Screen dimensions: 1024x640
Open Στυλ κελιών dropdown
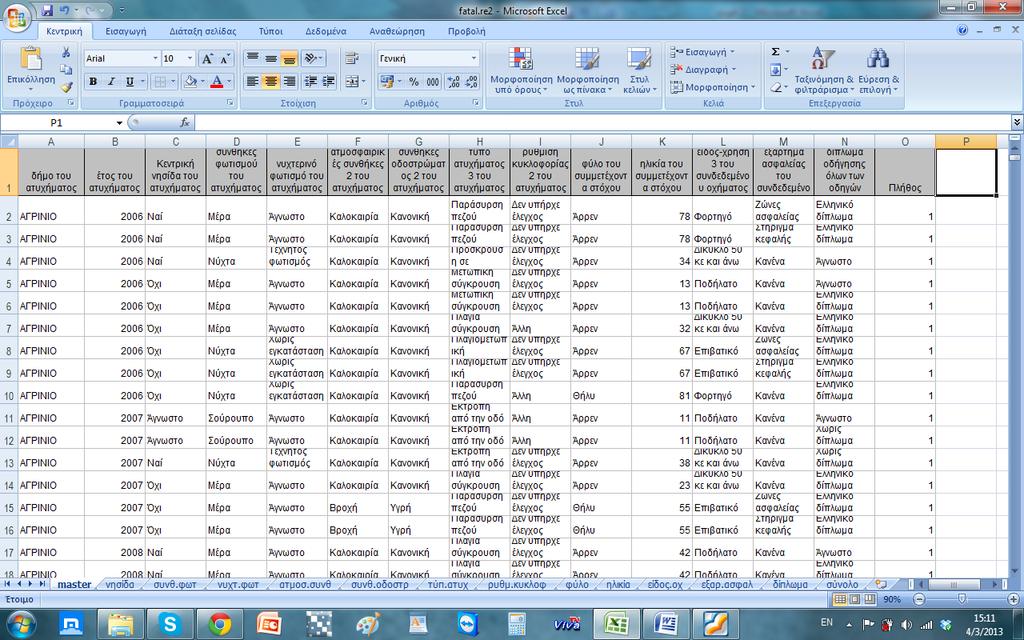tap(639, 70)
